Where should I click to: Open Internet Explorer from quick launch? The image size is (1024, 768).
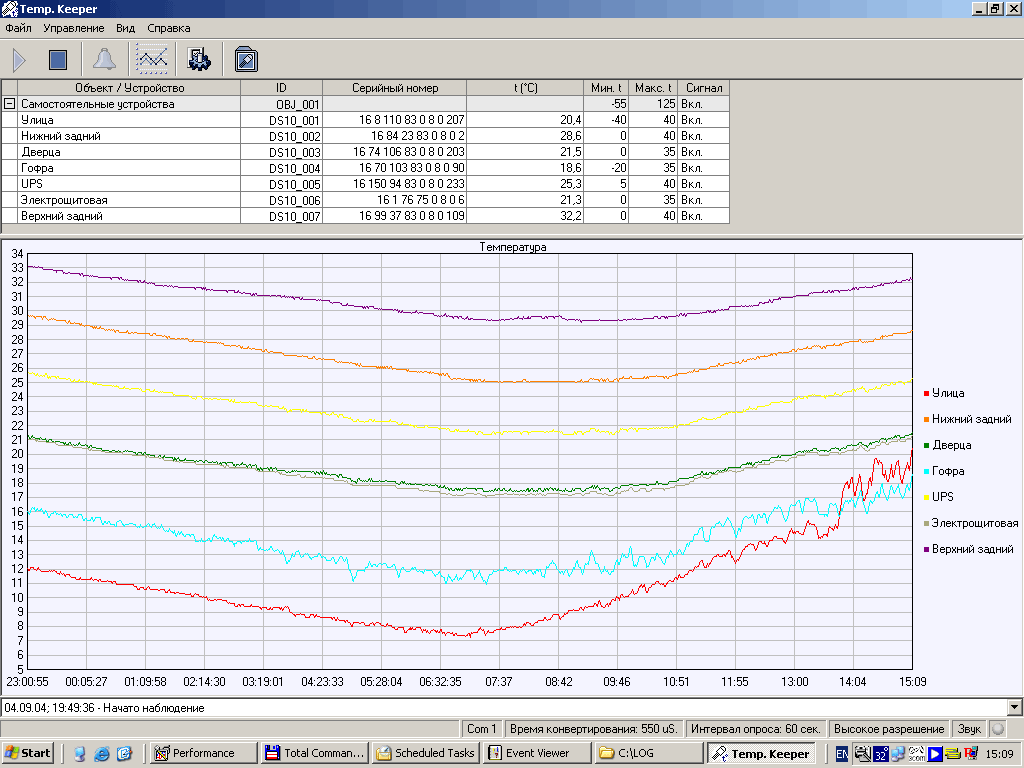(x=102, y=753)
